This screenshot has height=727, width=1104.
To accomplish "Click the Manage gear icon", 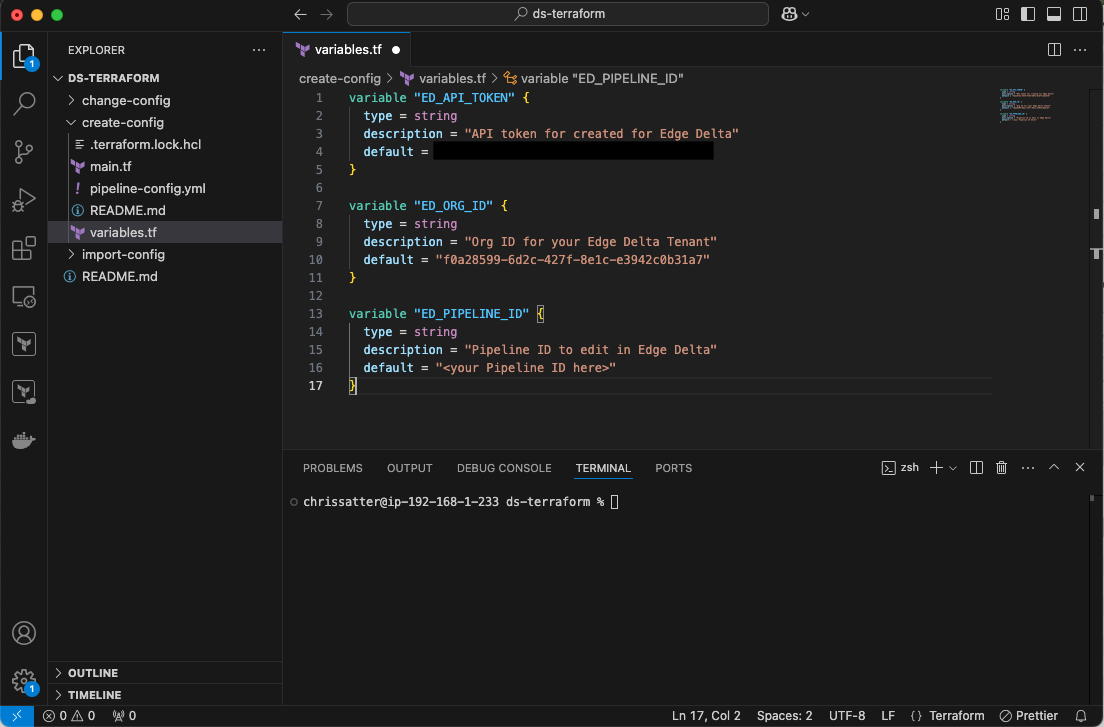I will (x=24, y=680).
